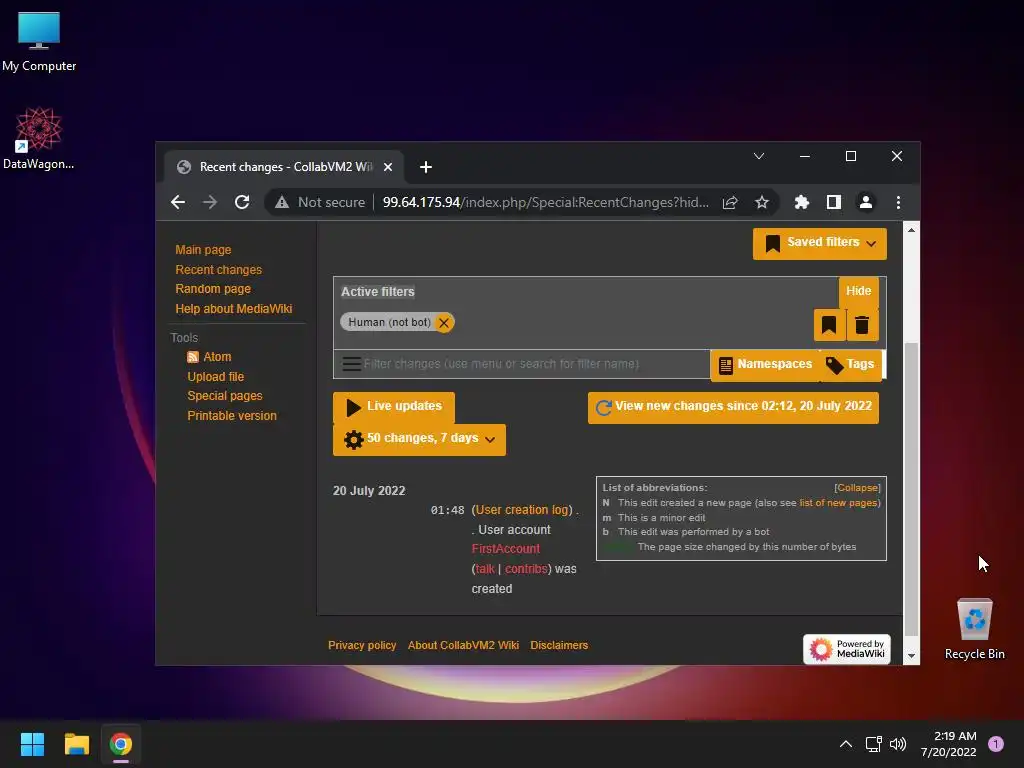
Task: Expand Saved filters dropdown
Action: pyautogui.click(x=820, y=243)
